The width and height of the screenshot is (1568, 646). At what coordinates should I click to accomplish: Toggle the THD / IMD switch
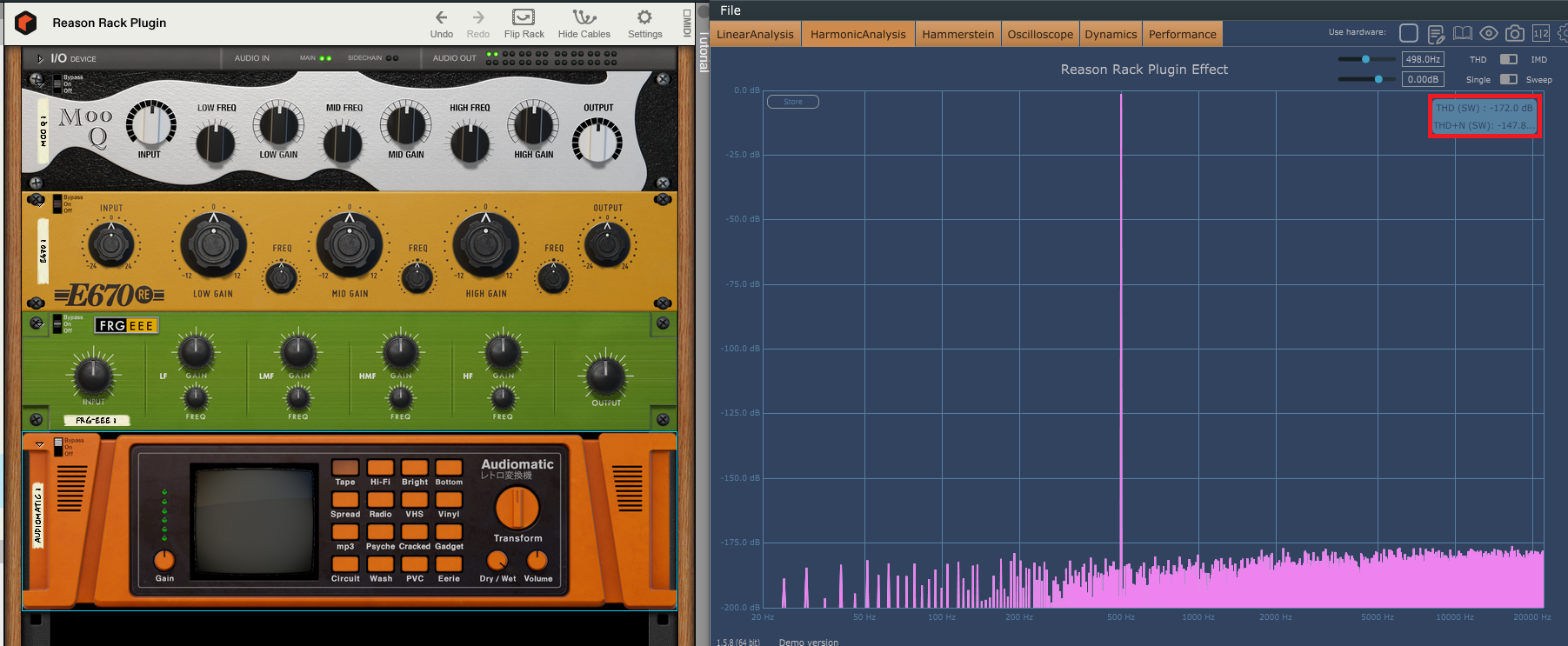pyautogui.click(x=1509, y=59)
